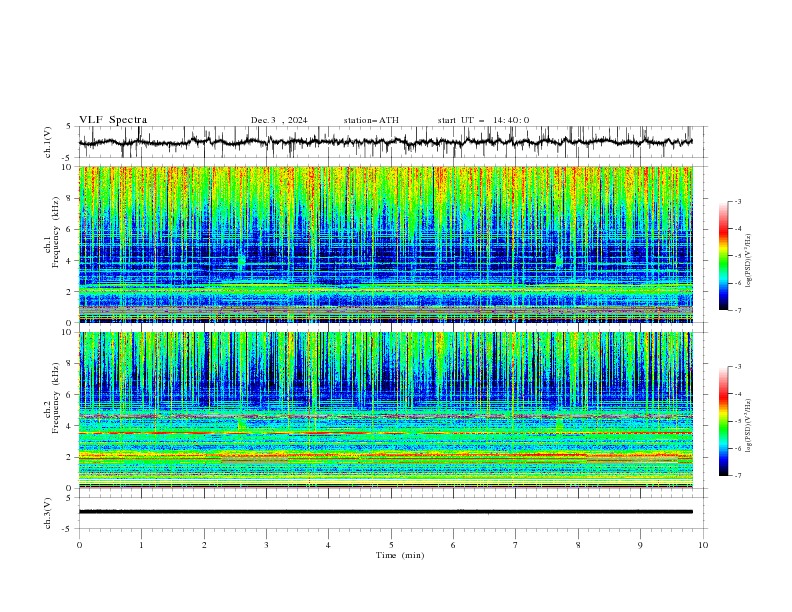
Task: Select the "start UT = 14:40:0" header text
Action: click(x=483, y=120)
